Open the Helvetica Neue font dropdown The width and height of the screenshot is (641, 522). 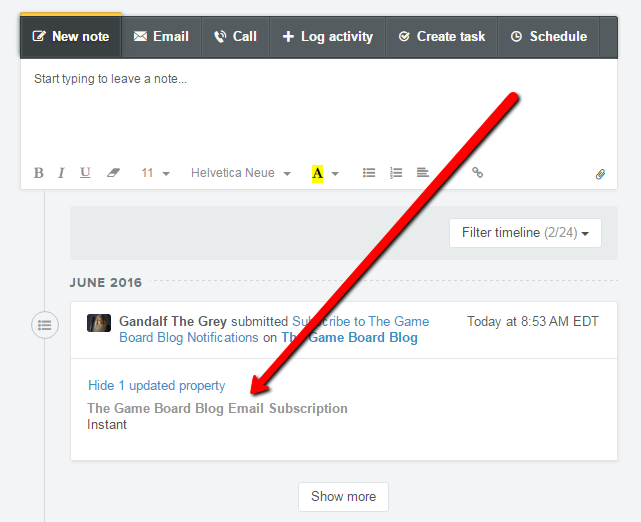click(241, 173)
